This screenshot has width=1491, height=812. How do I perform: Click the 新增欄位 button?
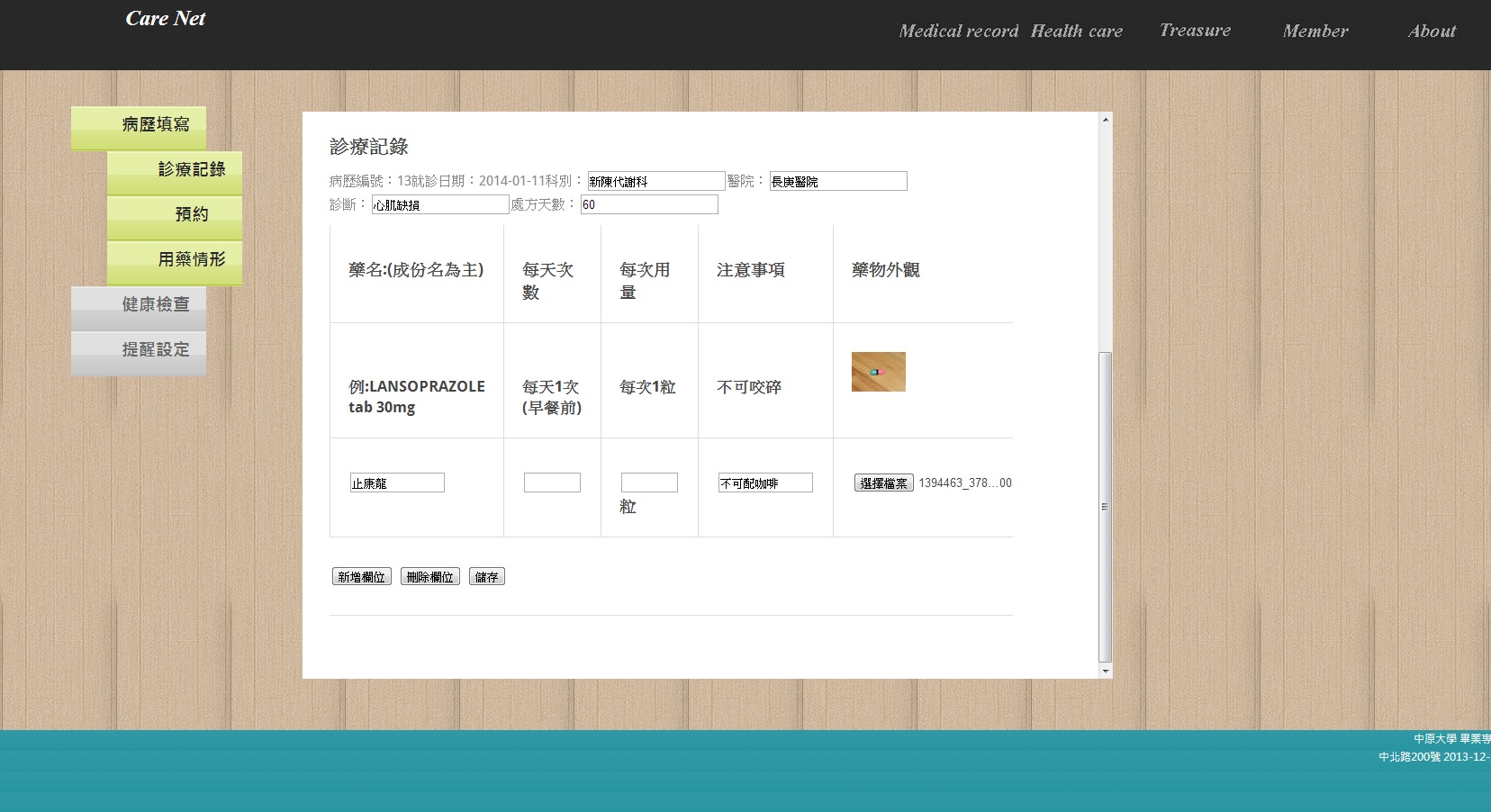(x=361, y=577)
